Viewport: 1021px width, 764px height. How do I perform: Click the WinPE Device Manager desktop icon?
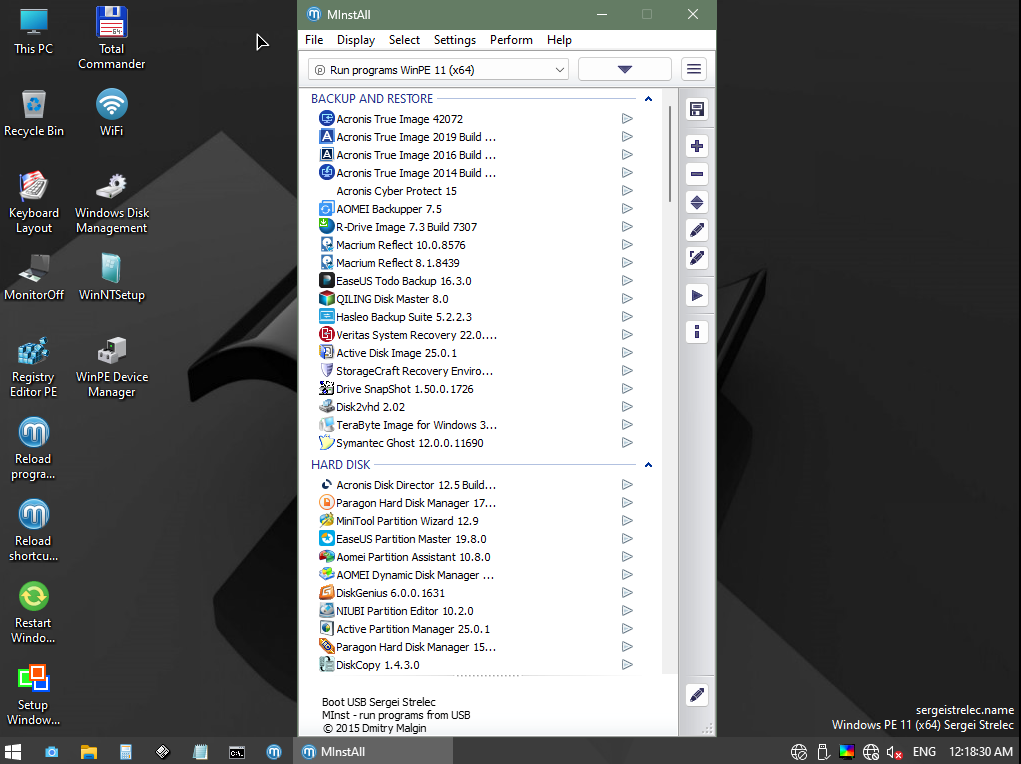pos(111,367)
